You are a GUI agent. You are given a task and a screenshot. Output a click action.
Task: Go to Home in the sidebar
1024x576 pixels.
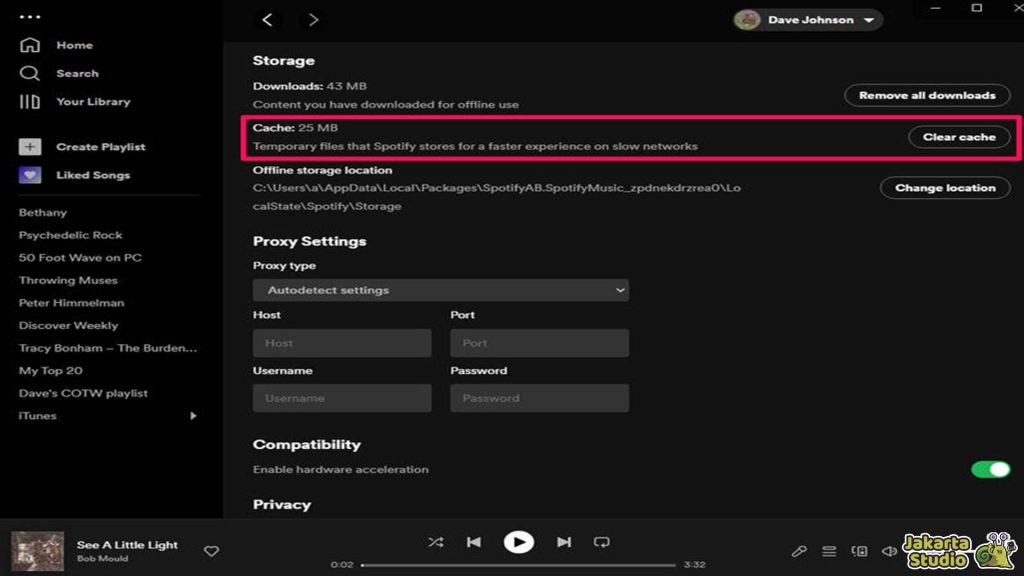74,45
